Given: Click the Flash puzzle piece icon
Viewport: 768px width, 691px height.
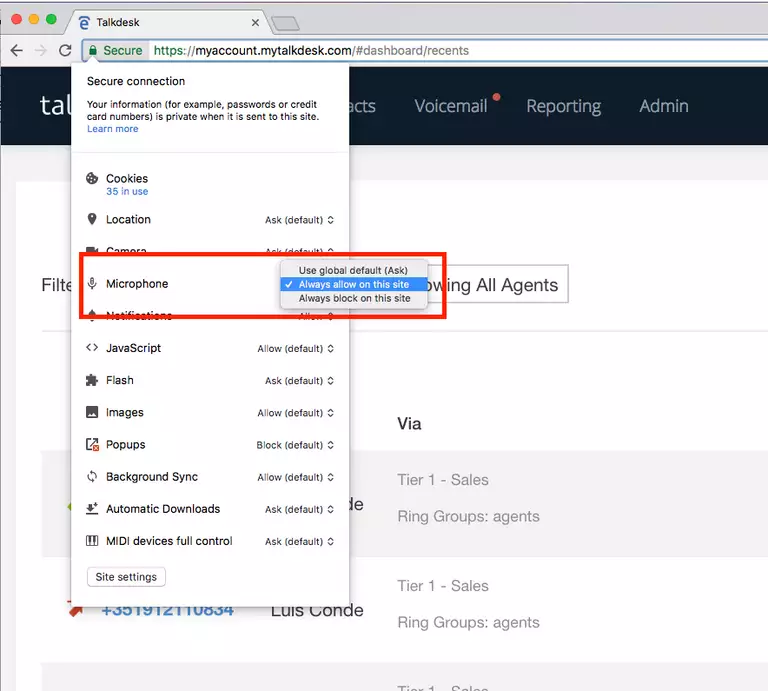Looking at the screenshot, I should click(x=92, y=380).
